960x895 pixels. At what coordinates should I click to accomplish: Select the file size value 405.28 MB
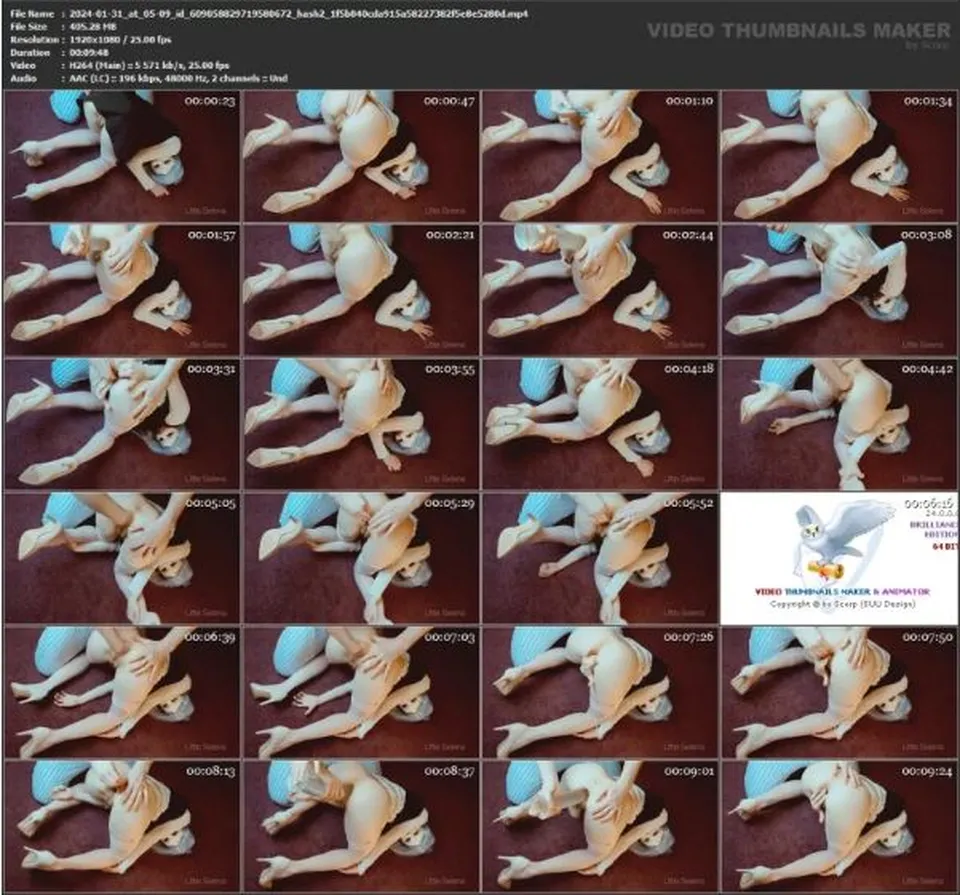pyautogui.click(x=93, y=26)
